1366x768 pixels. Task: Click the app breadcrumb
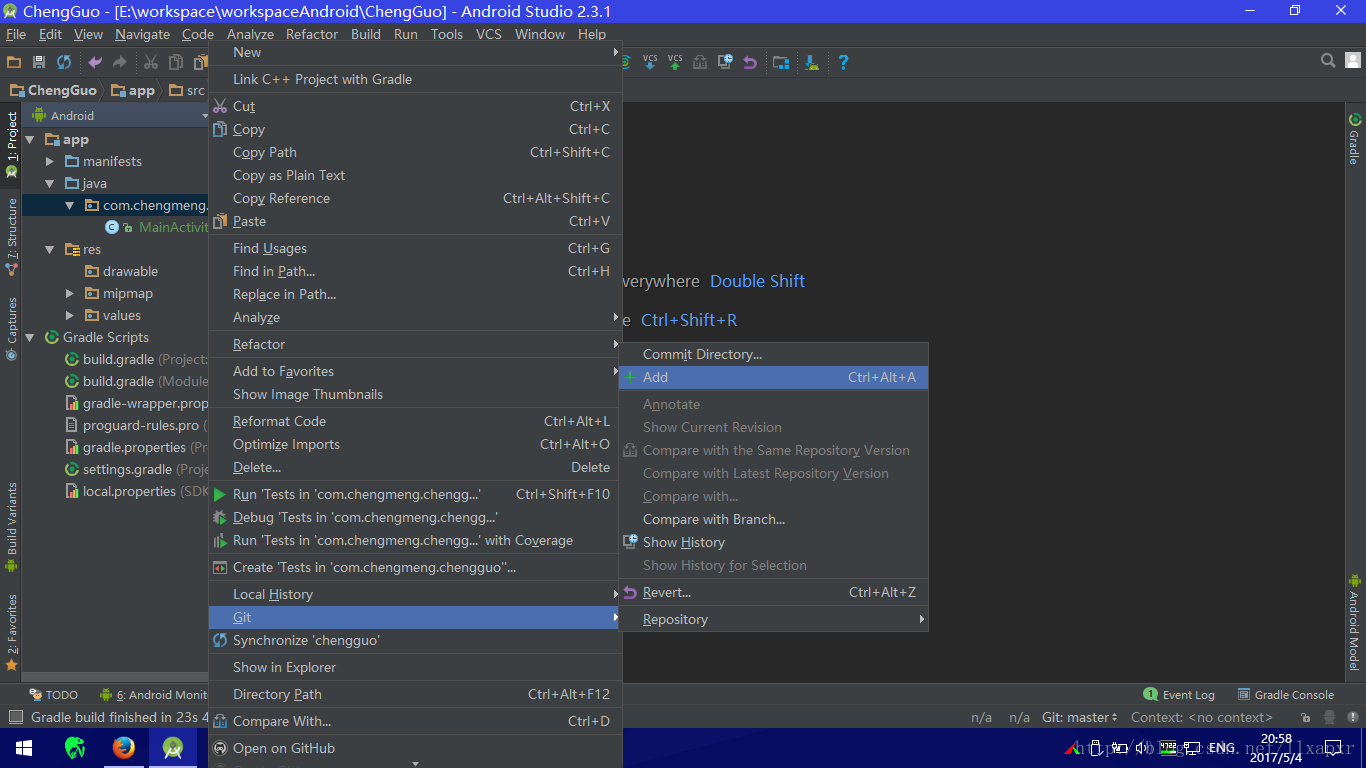134,90
